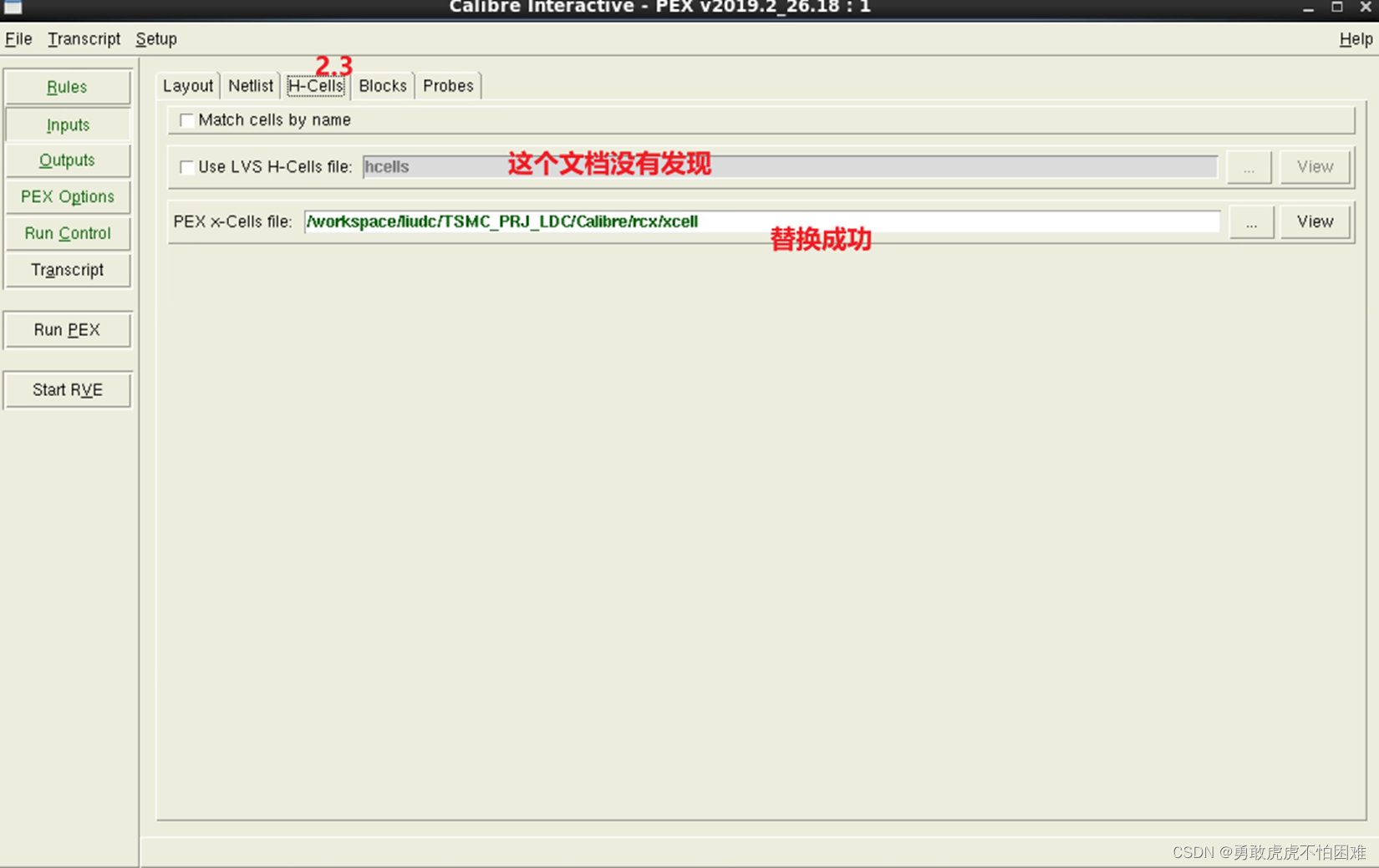Image resolution: width=1379 pixels, height=868 pixels.
Task: Click the Run PEX button
Action: 67,330
